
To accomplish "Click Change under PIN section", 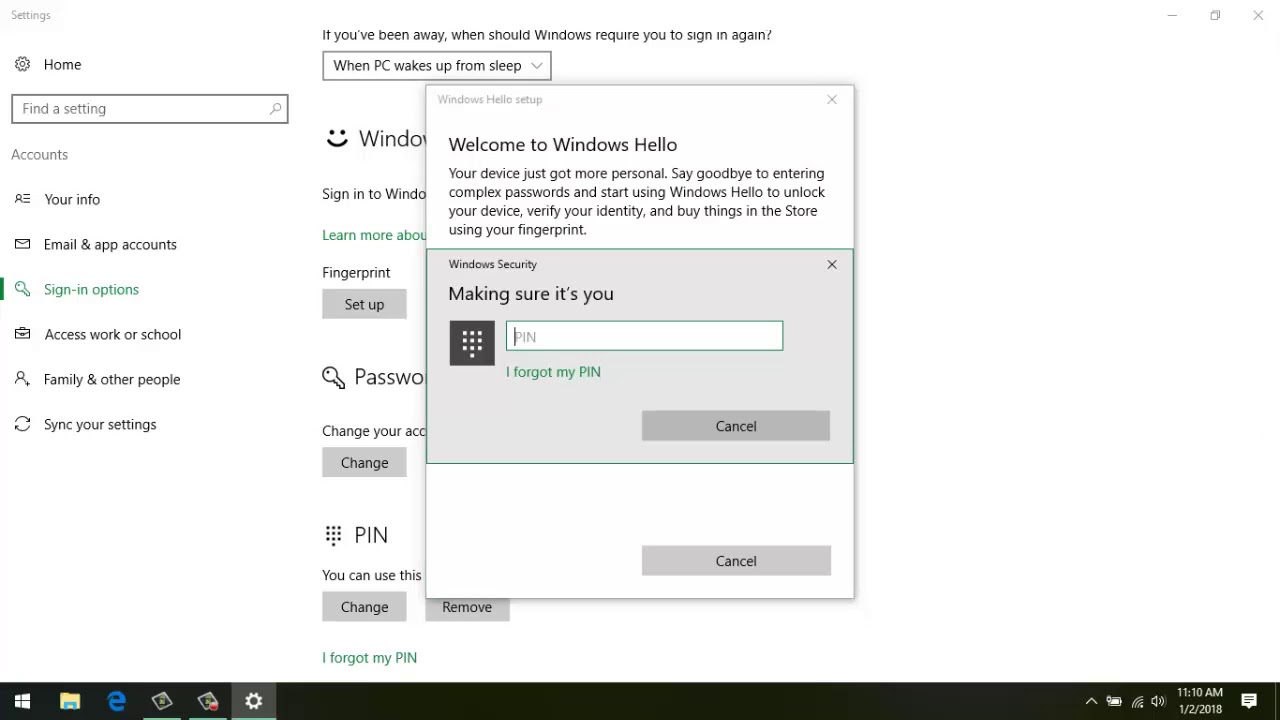I will click(364, 607).
